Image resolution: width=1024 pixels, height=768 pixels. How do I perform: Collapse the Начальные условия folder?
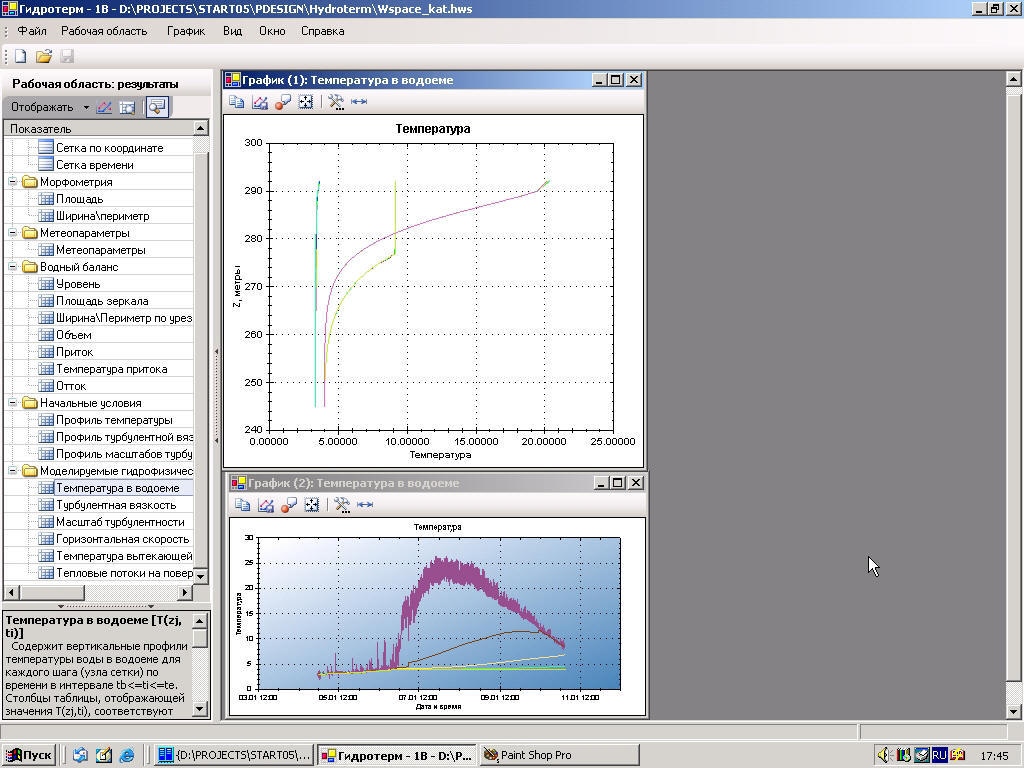pos(13,403)
